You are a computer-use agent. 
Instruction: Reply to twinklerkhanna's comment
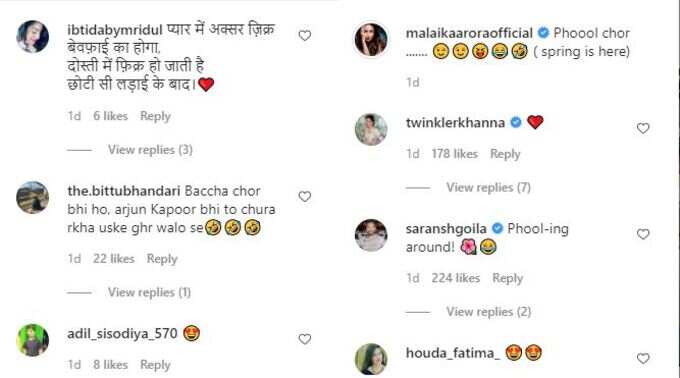(505, 154)
